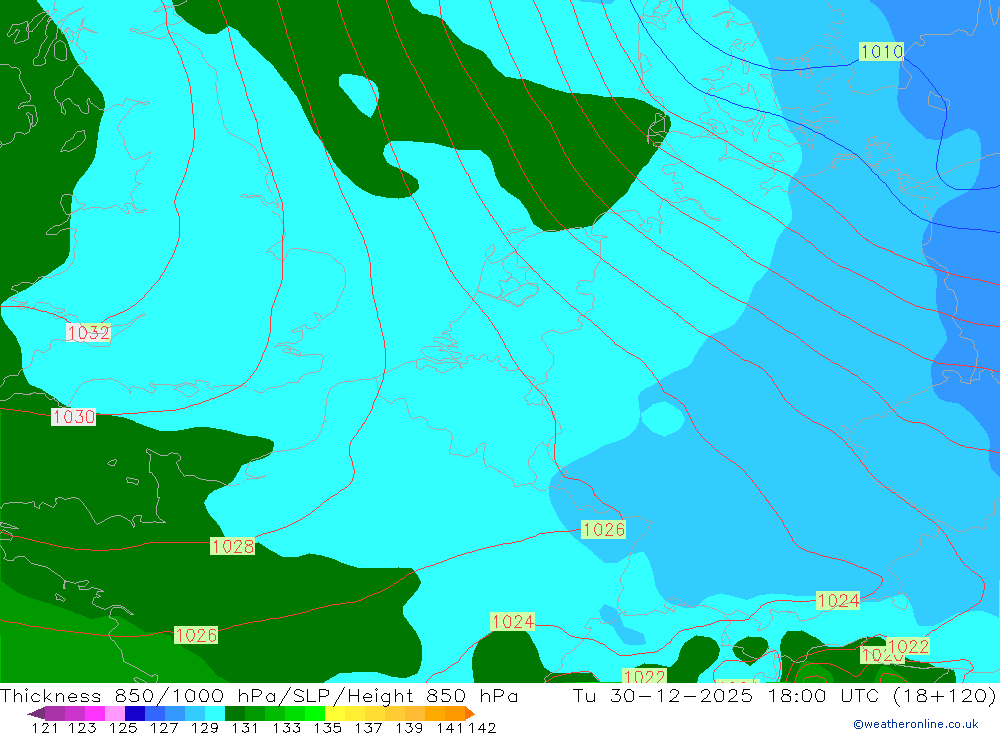Click the 1026 label on the dark green area
1000x733 pixels.
(x=196, y=635)
